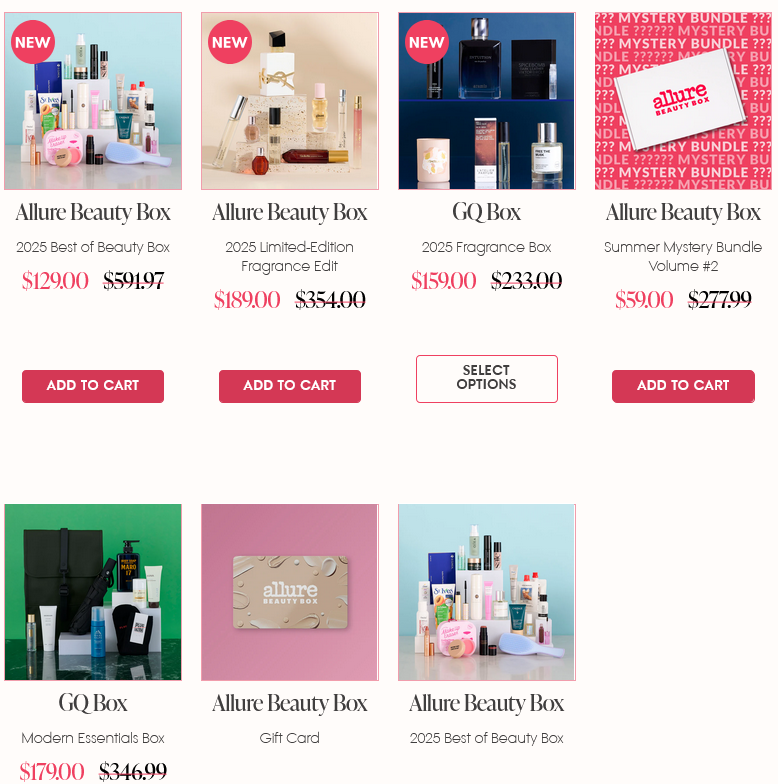
Task: Open the Summer Mystery Bundle Volume #2 link
Action: point(683,256)
